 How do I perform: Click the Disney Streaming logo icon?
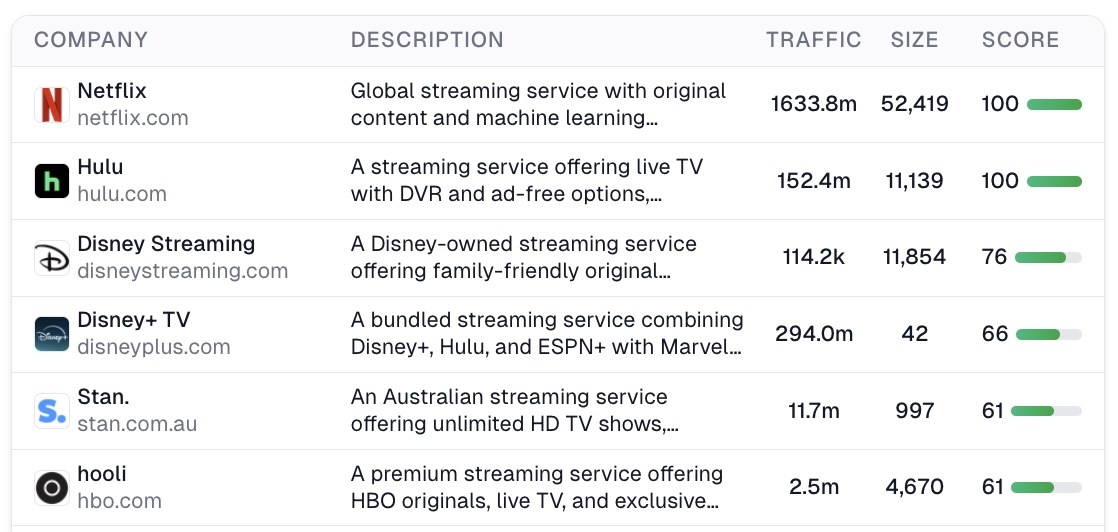click(x=52, y=258)
